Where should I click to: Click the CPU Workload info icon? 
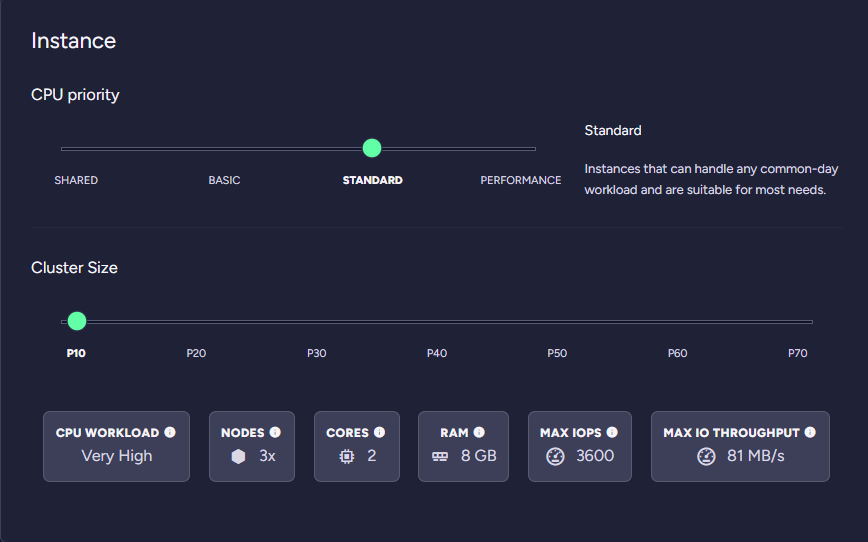tap(170, 433)
